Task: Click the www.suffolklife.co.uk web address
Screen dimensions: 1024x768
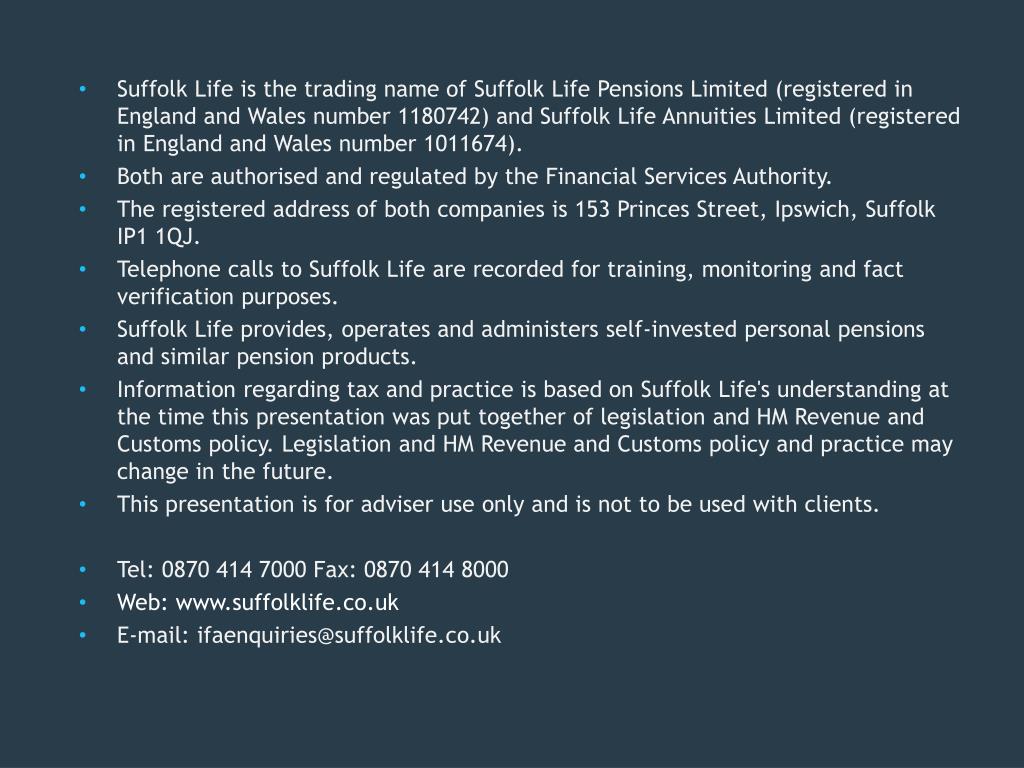Action: pyautogui.click(x=287, y=602)
